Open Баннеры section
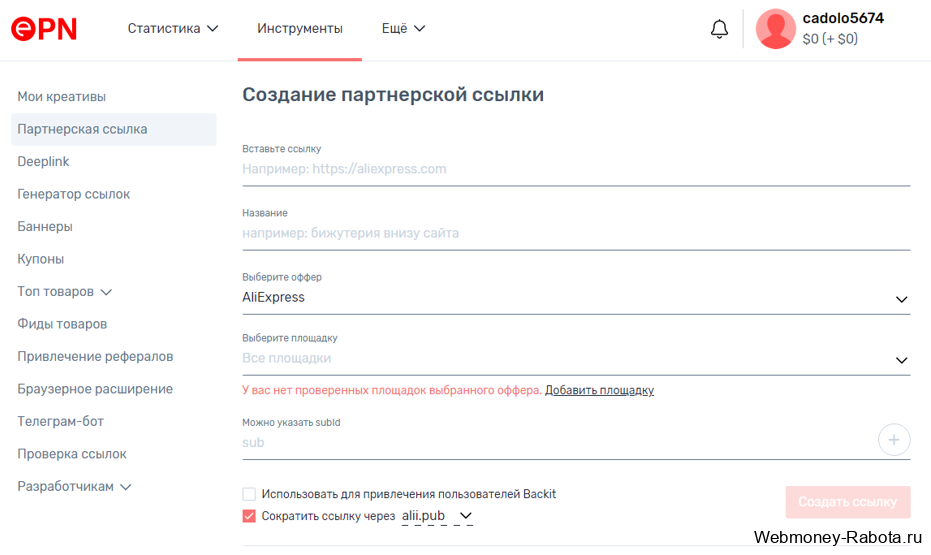Viewport: 931px width, 555px height. pos(45,227)
